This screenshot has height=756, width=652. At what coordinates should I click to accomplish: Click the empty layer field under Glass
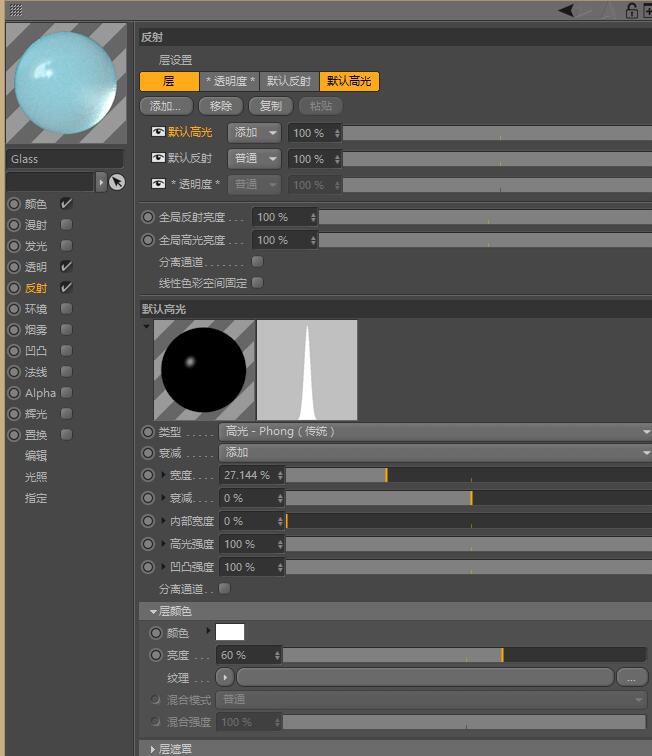pos(50,182)
